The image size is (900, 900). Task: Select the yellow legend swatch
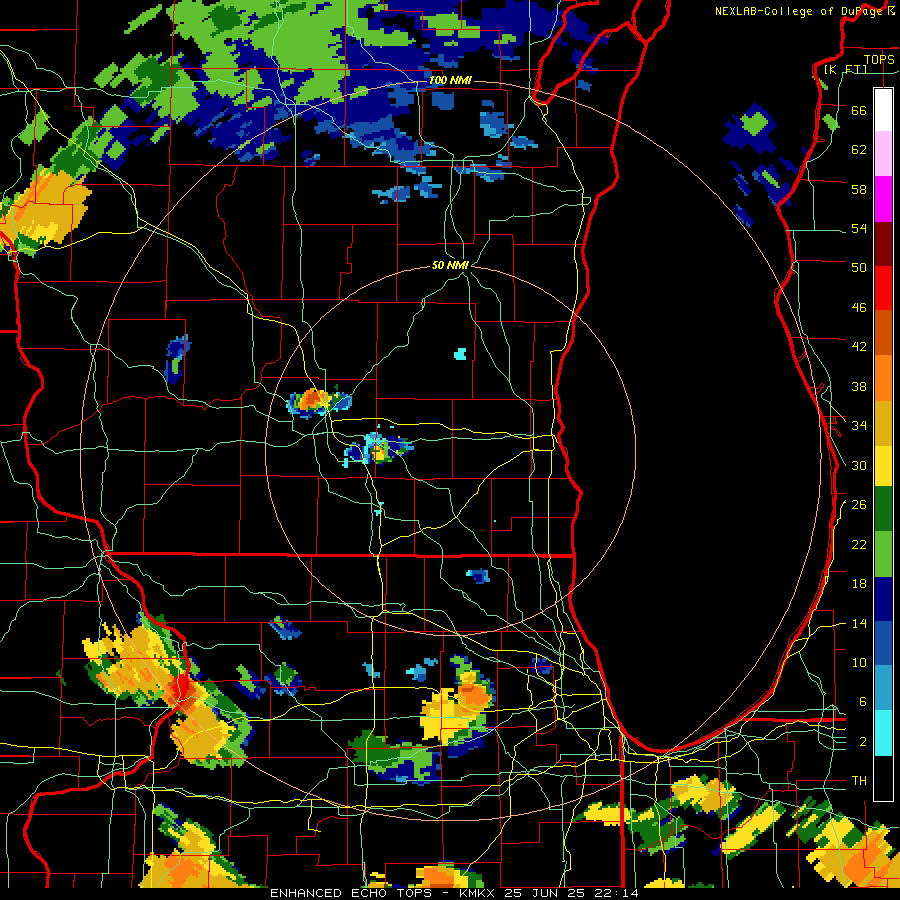click(x=883, y=466)
